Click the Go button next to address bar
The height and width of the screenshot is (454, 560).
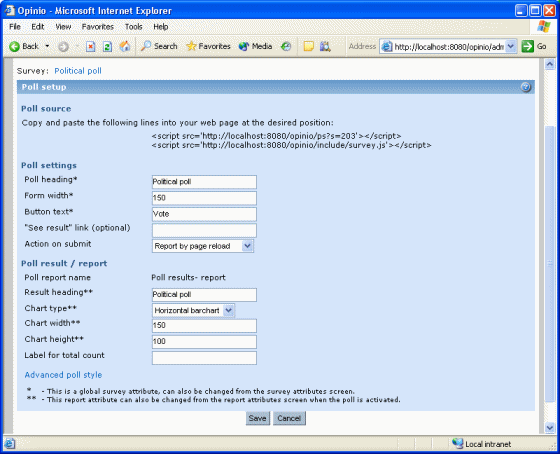pos(534,46)
